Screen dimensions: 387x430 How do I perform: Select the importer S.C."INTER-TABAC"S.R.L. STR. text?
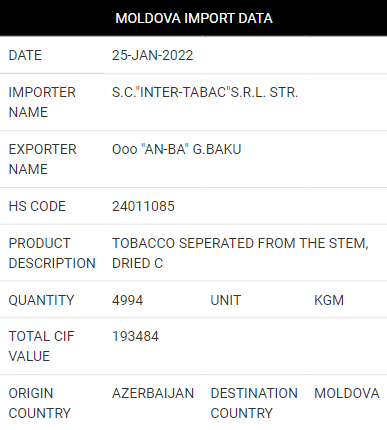pos(205,92)
